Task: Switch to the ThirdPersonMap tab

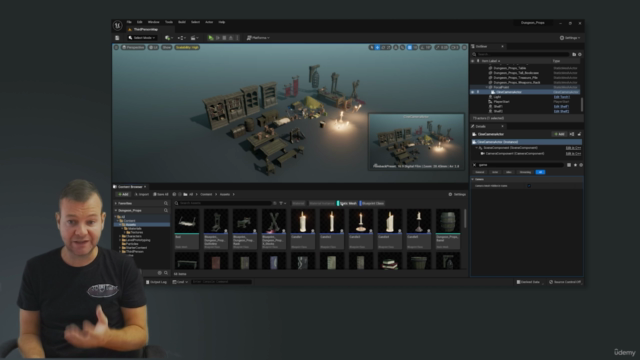Action: [149, 29]
